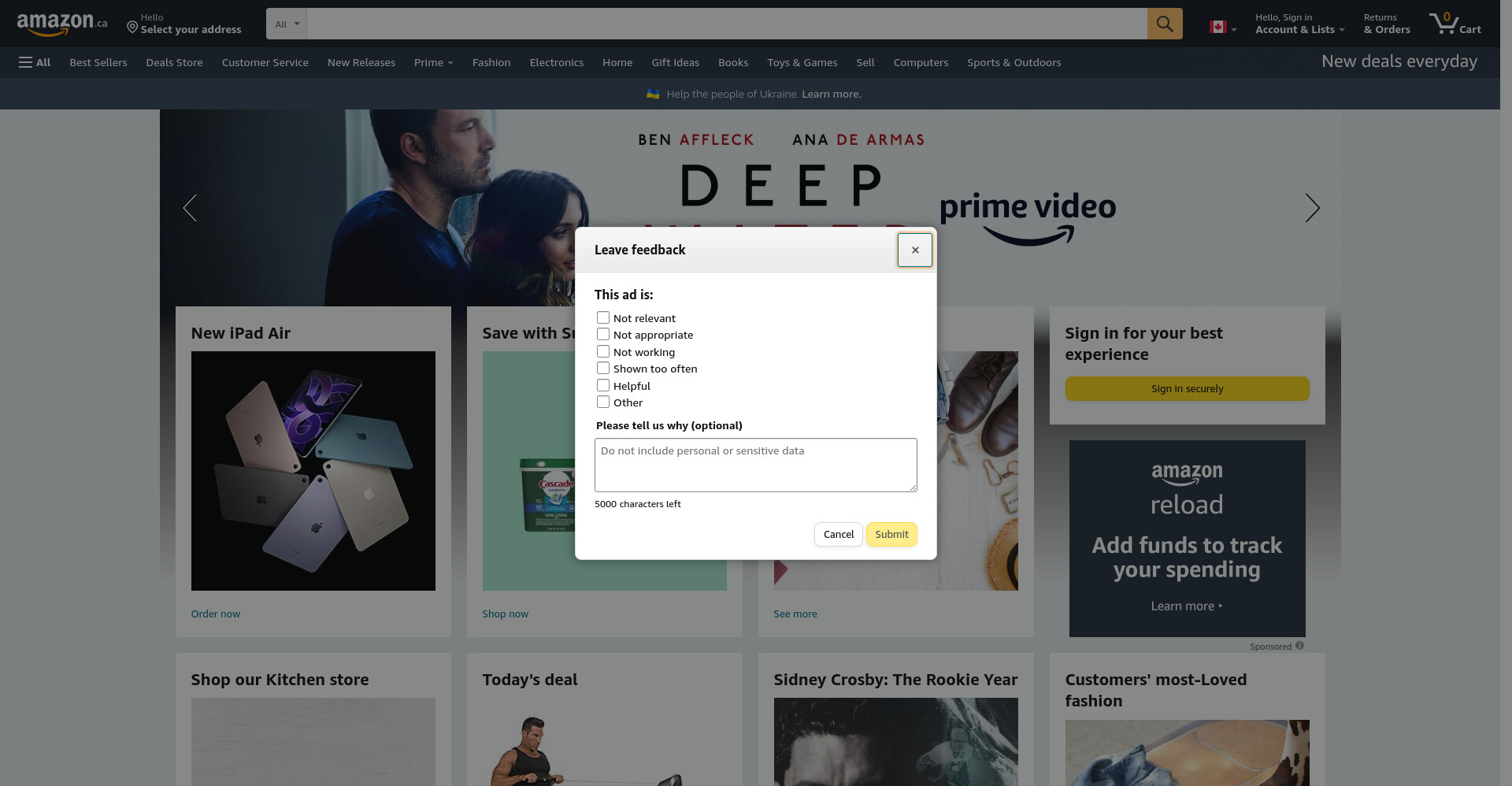Open Fashion in navigation
This screenshot has height=786, width=1512.
(x=491, y=62)
